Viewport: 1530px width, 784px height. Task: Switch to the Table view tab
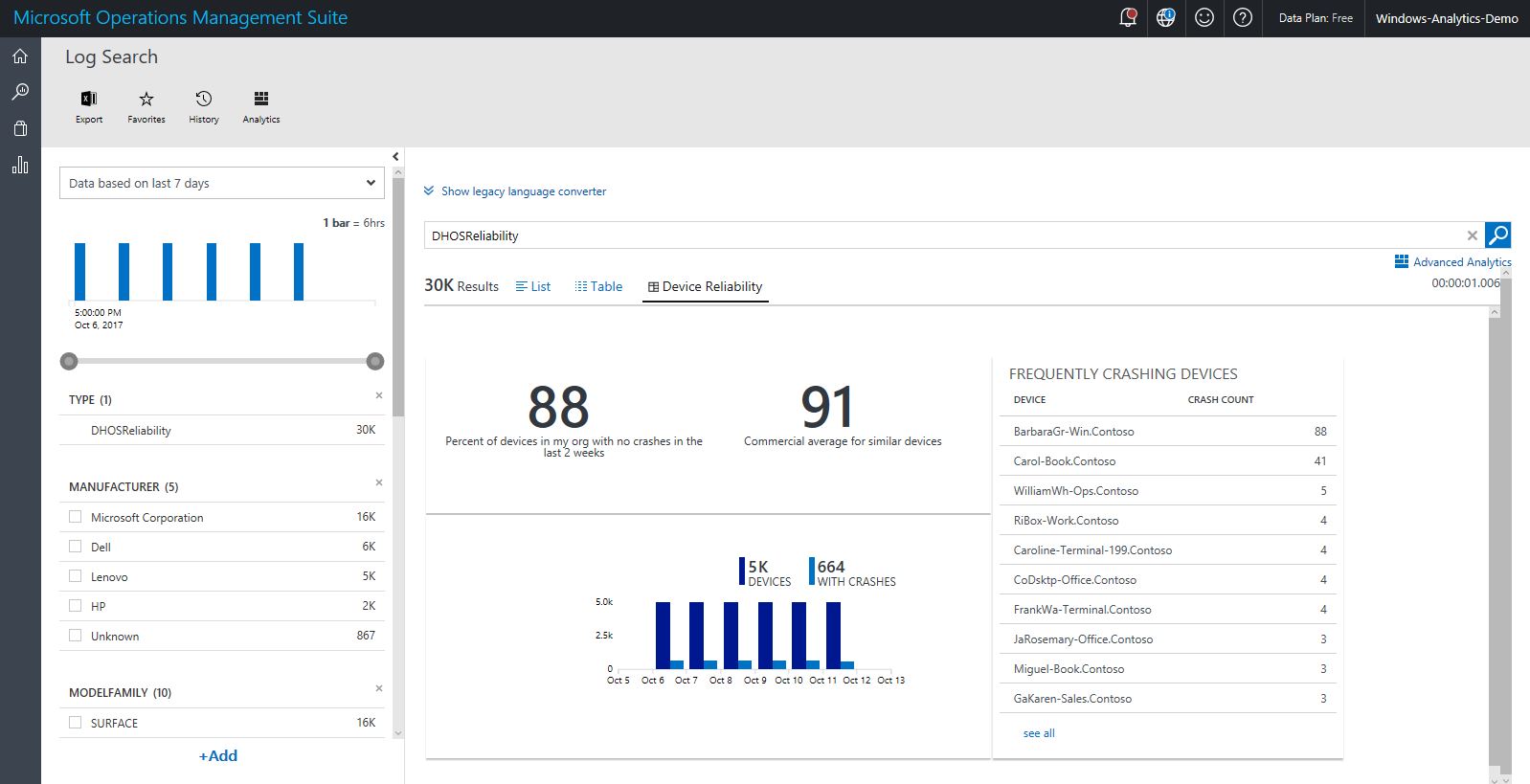click(598, 286)
